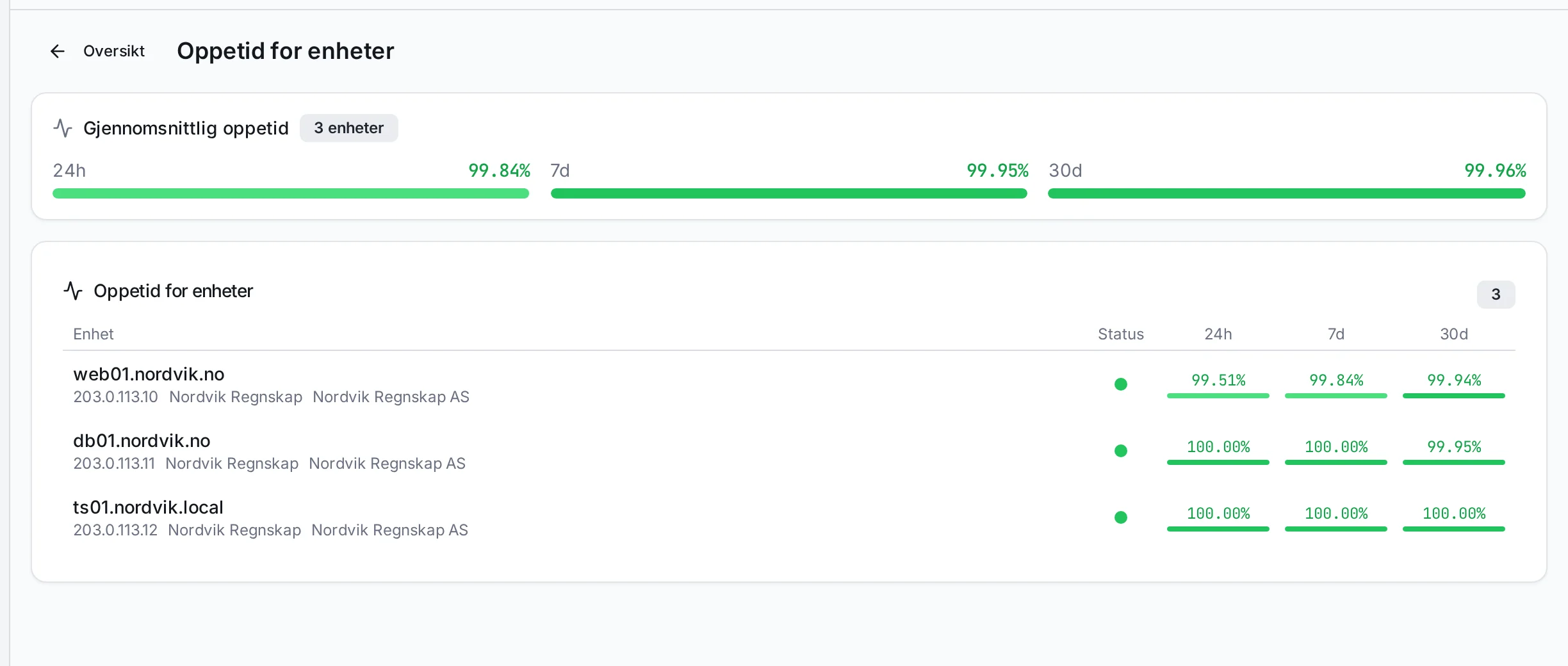Click ts01's 30d value 100.00%

coord(1454,514)
